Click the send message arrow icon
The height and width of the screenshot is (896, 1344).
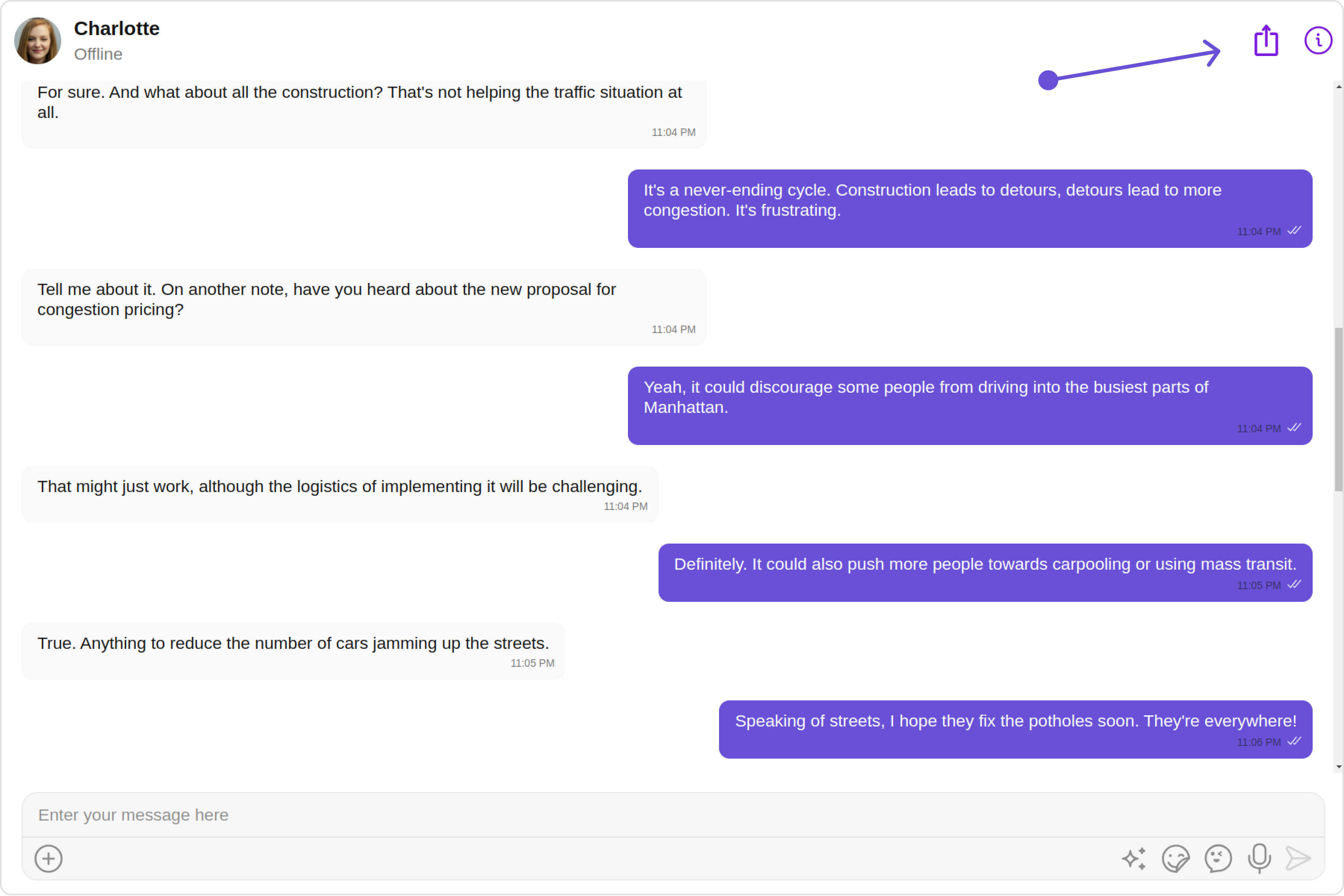pyautogui.click(x=1298, y=858)
